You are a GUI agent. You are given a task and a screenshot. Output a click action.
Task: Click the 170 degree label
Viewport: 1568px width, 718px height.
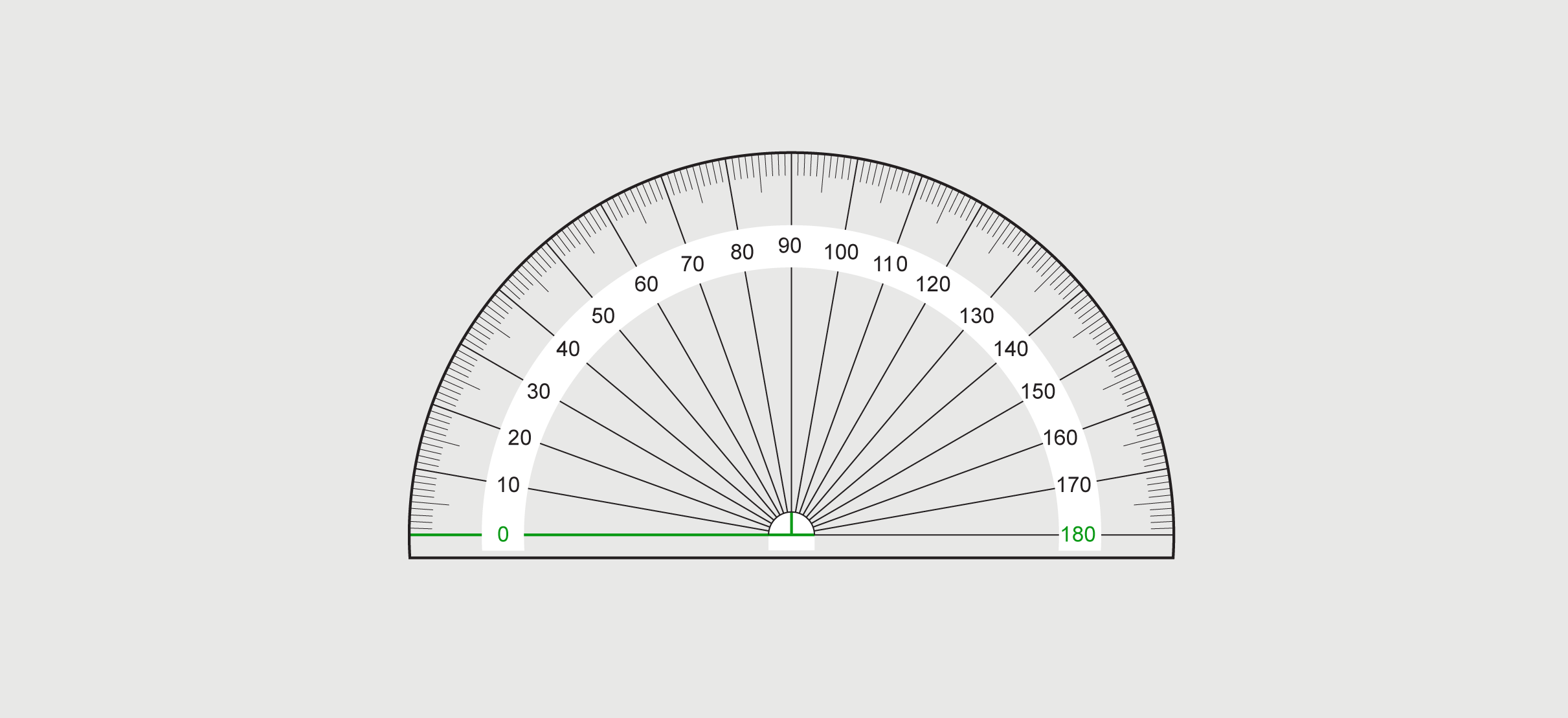coord(1074,484)
